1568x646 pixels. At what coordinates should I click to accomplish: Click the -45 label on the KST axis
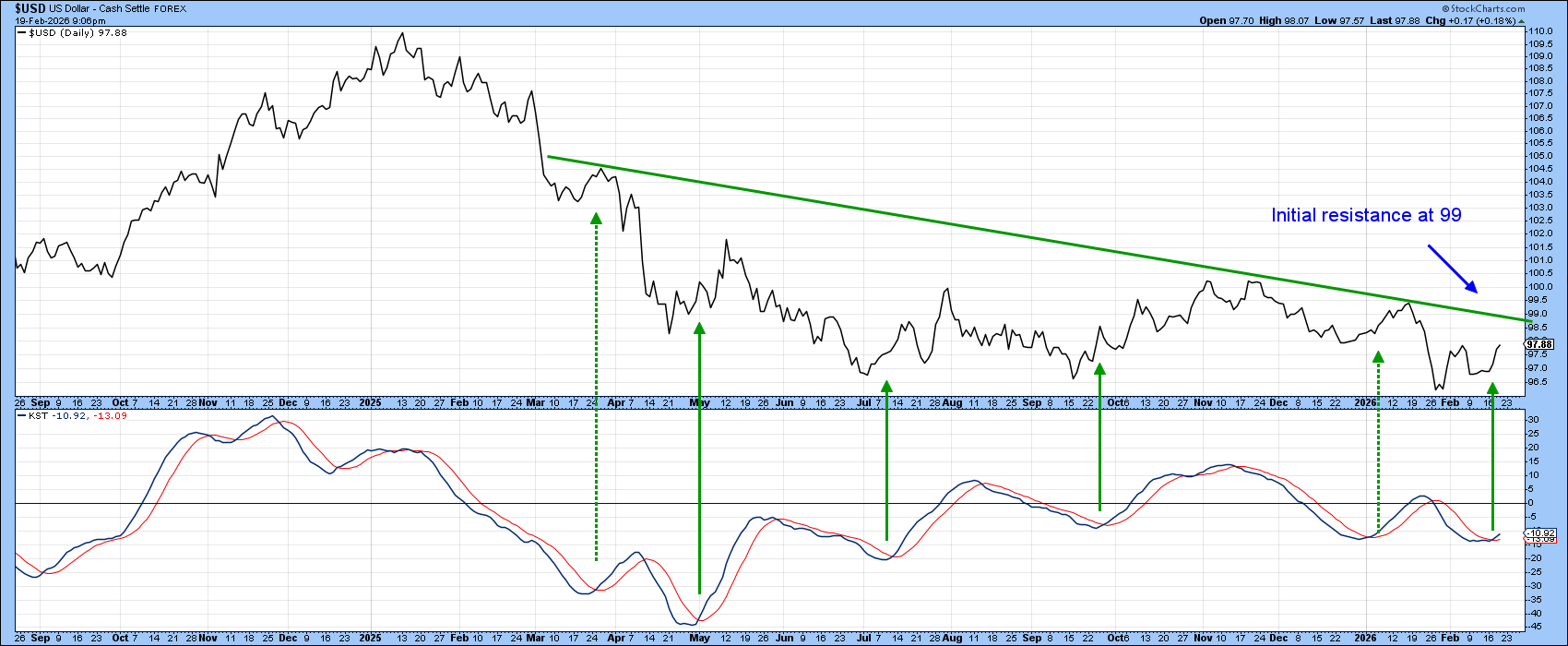pos(1535,627)
